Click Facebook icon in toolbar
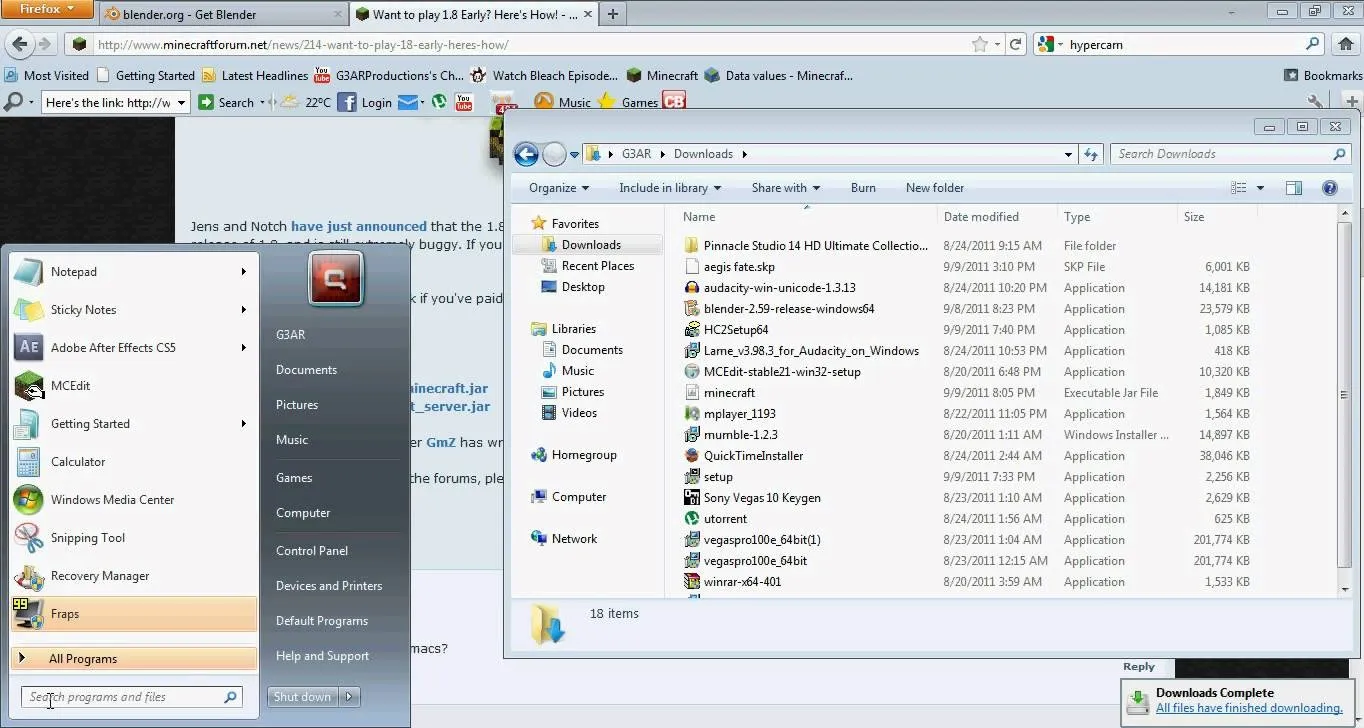The height and width of the screenshot is (728, 1364). [x=347, y=102]
